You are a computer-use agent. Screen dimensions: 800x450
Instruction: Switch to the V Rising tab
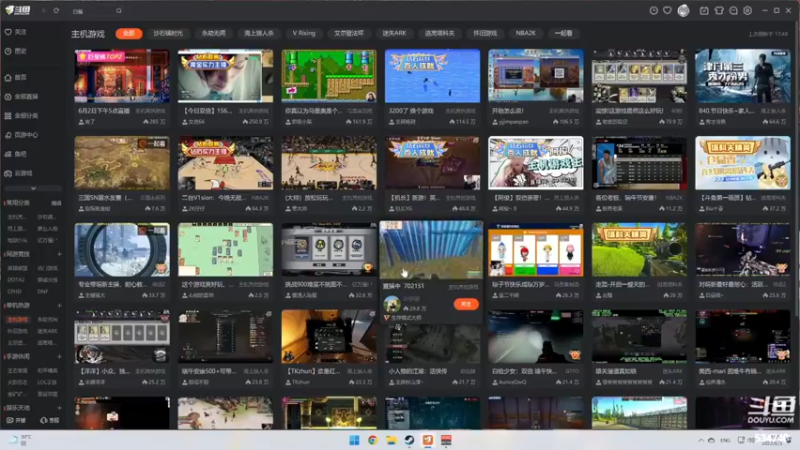click(304, 33)
